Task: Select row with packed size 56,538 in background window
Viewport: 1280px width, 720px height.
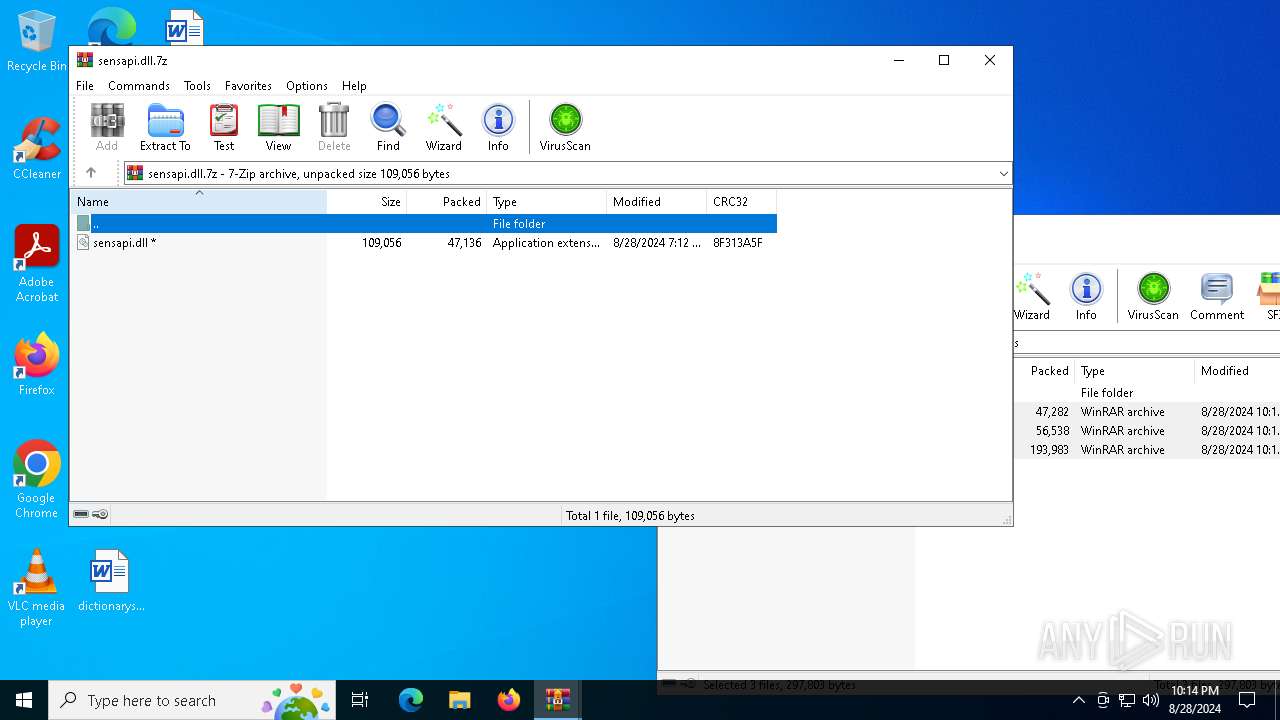Action: tap(1146, 430)
